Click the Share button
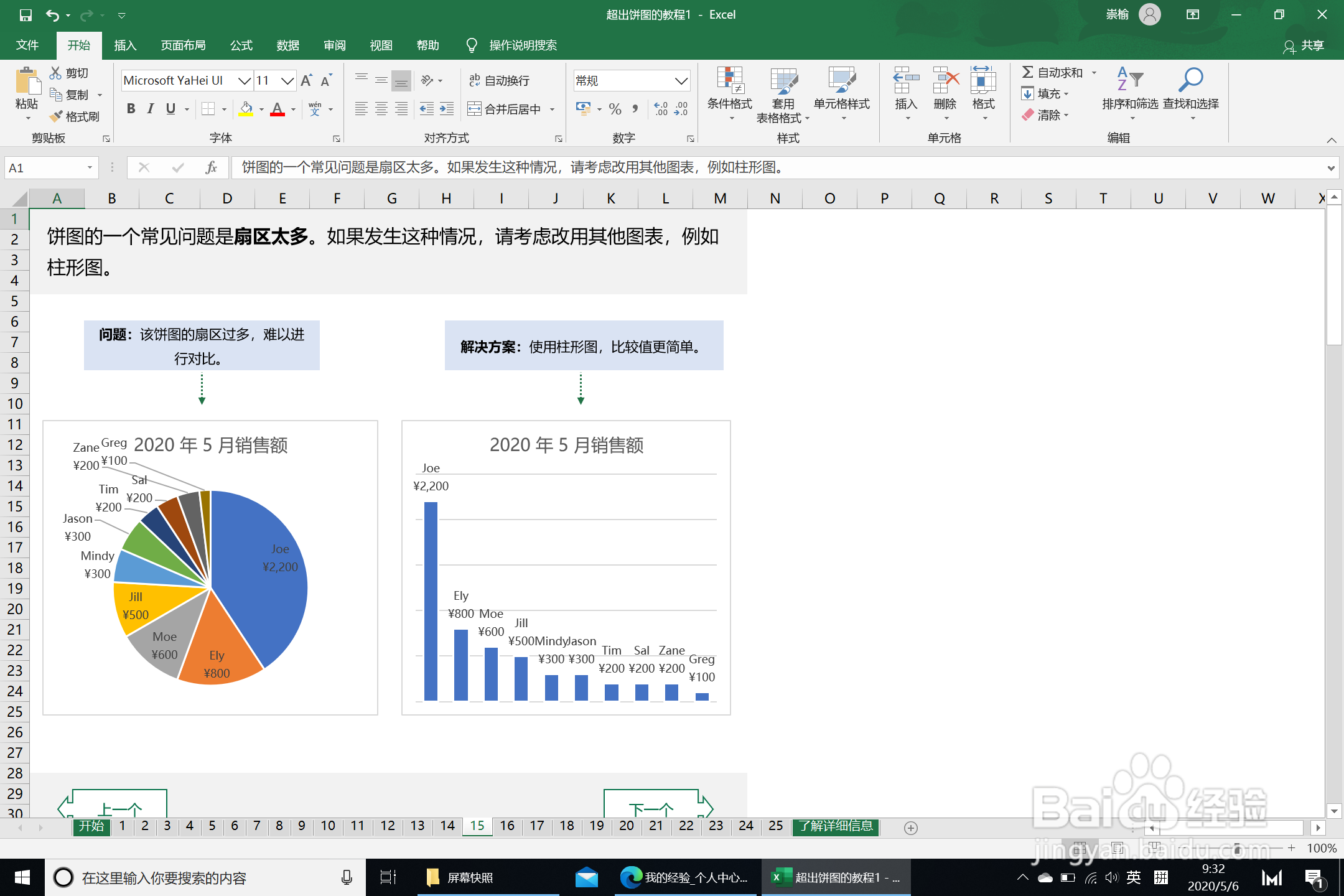The width and height of the screenshot is (1344, 896). (1304, 45)
